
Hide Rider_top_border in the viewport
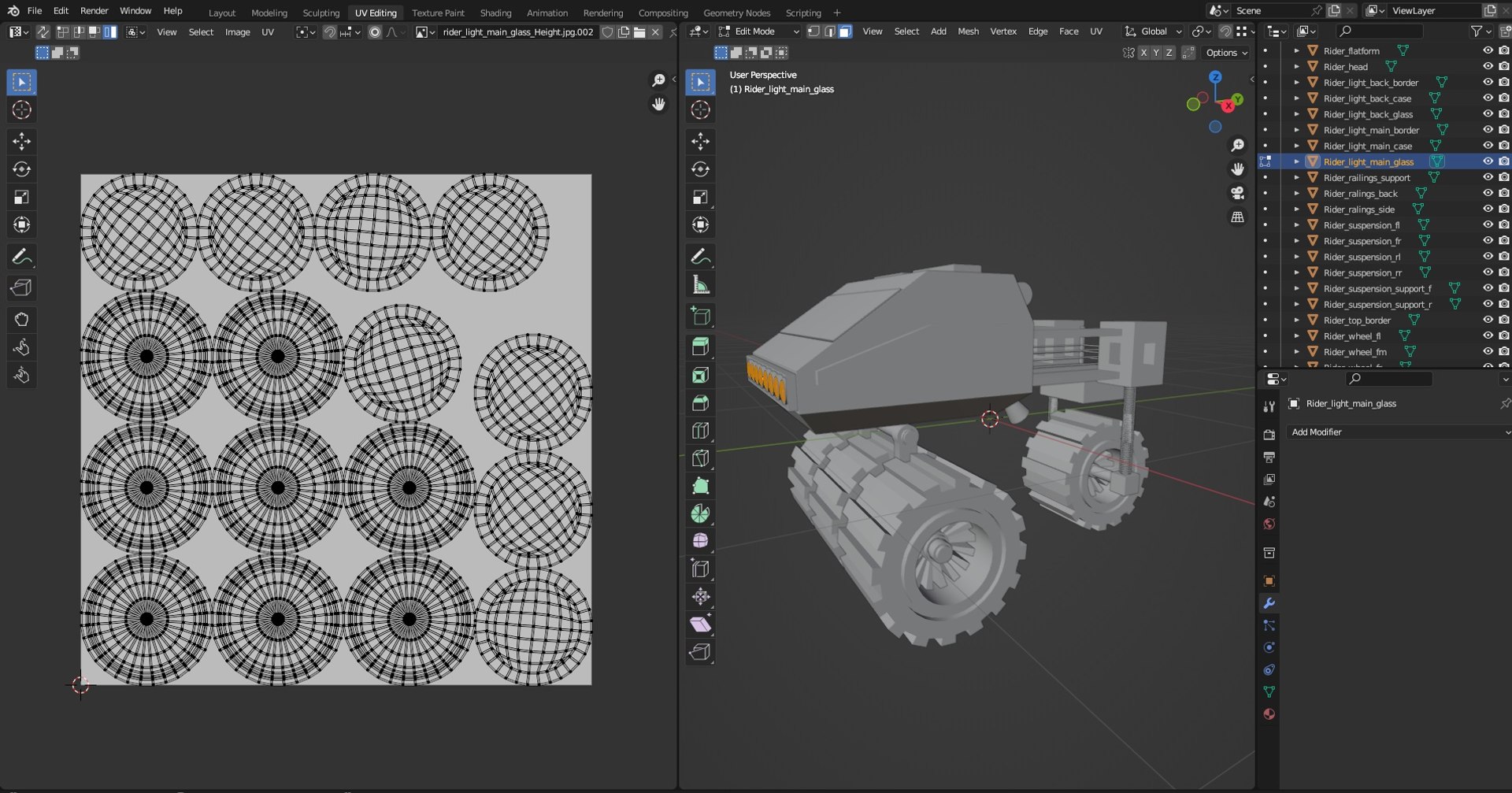[1488, 320]
